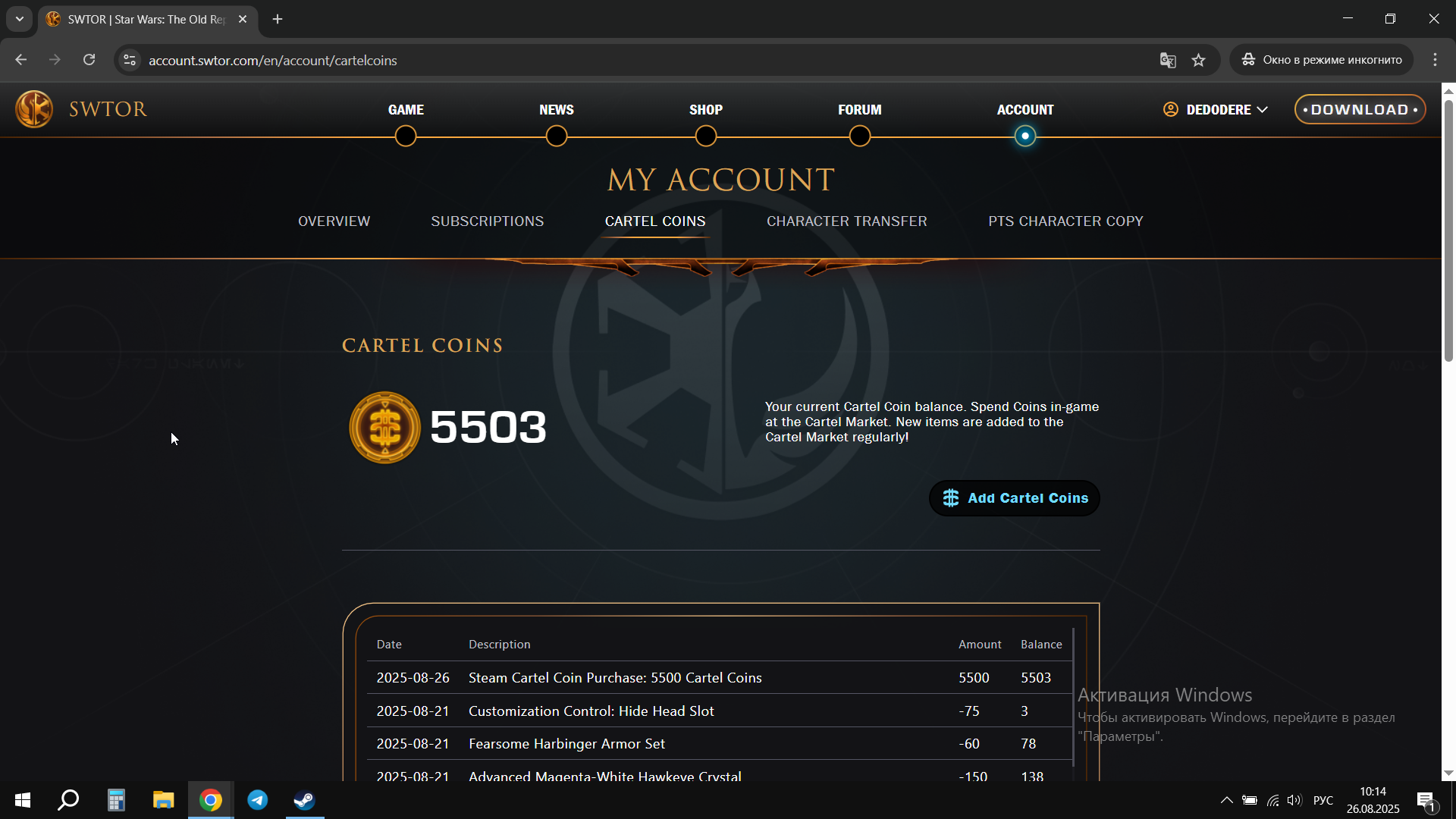
Task: Open a new browser tab with plus
Action: click(278, 19)
